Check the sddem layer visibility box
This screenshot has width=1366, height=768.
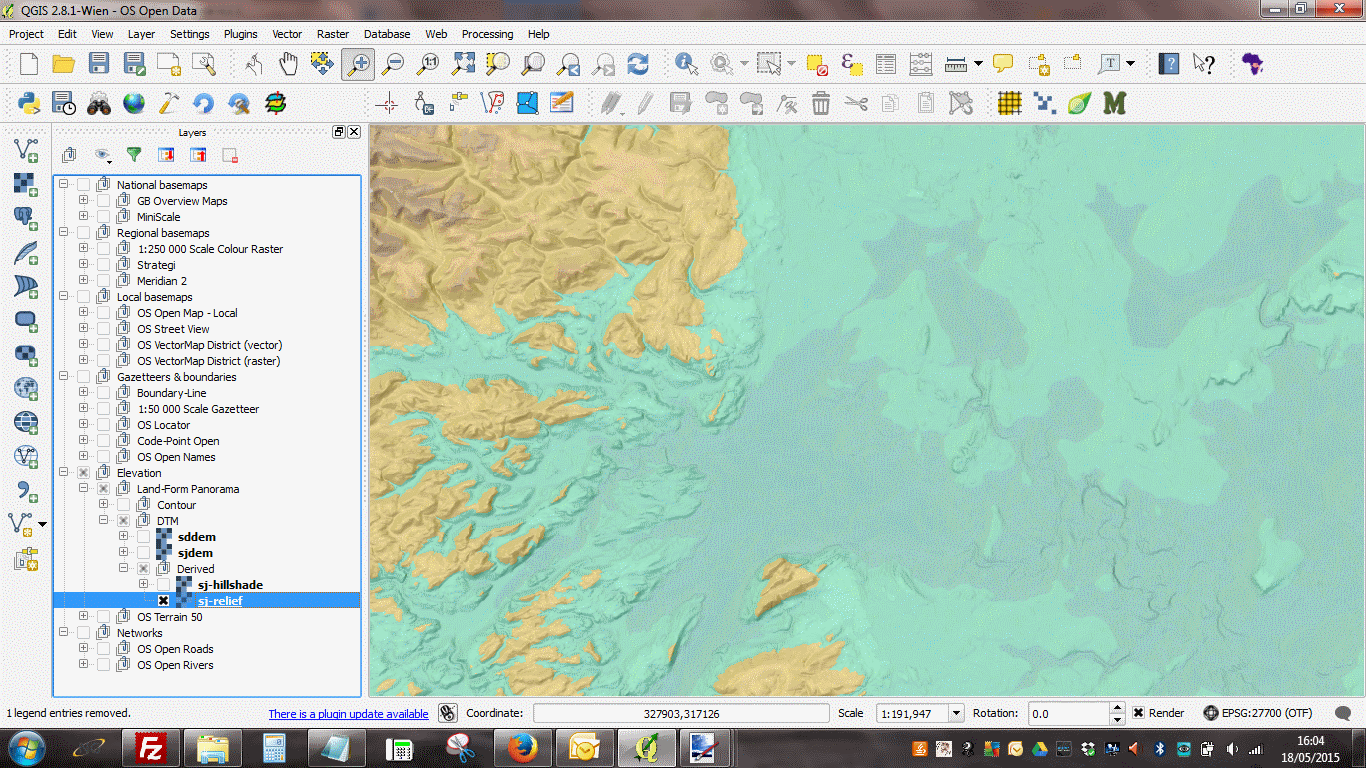coord(143,537)
